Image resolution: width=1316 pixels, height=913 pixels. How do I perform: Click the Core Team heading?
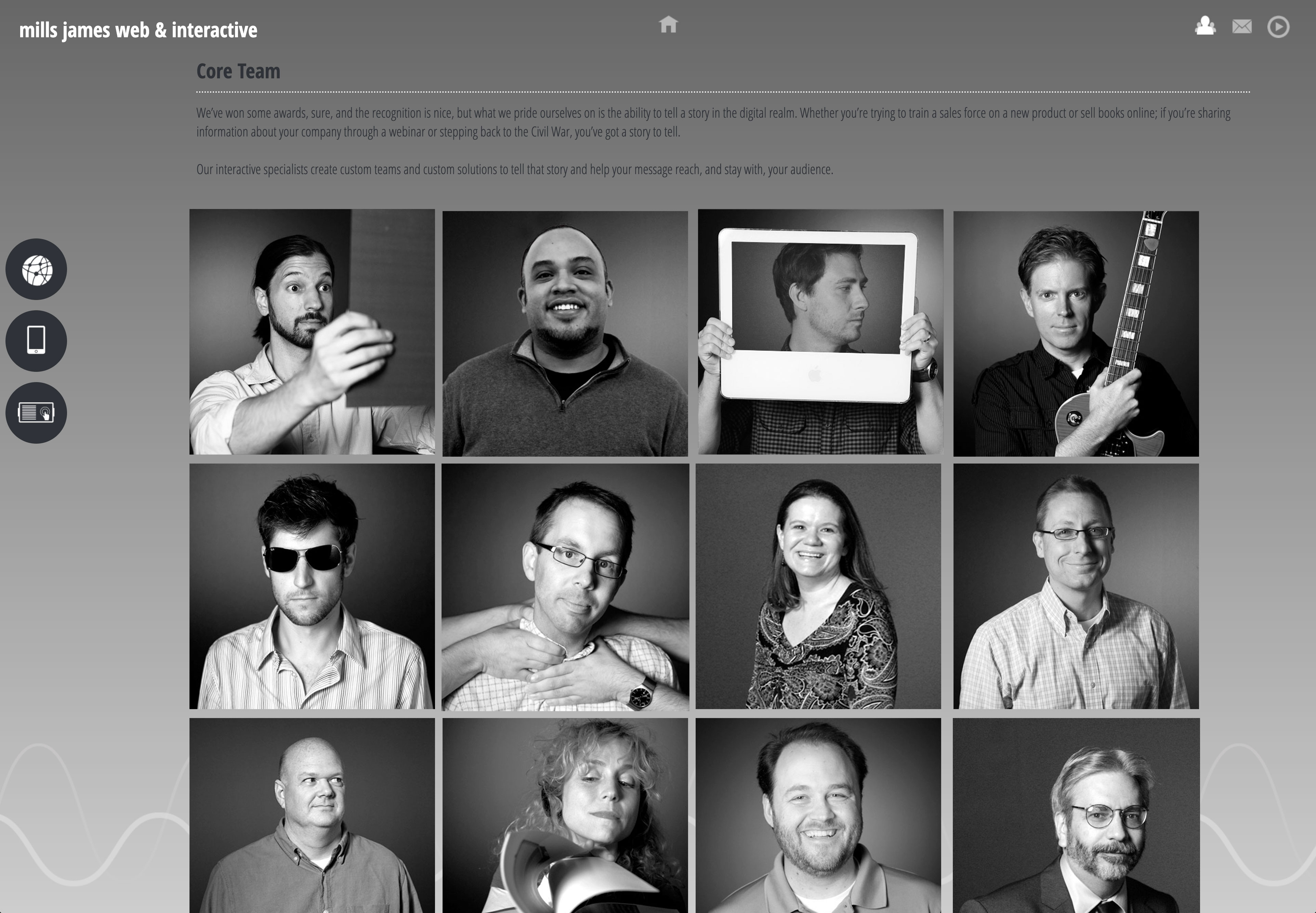(238, 71)
